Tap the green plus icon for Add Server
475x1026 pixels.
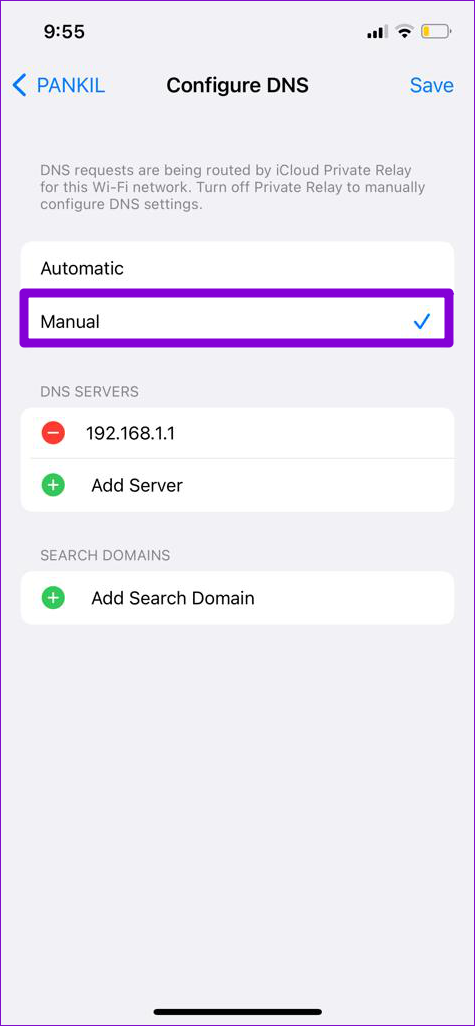53,485
